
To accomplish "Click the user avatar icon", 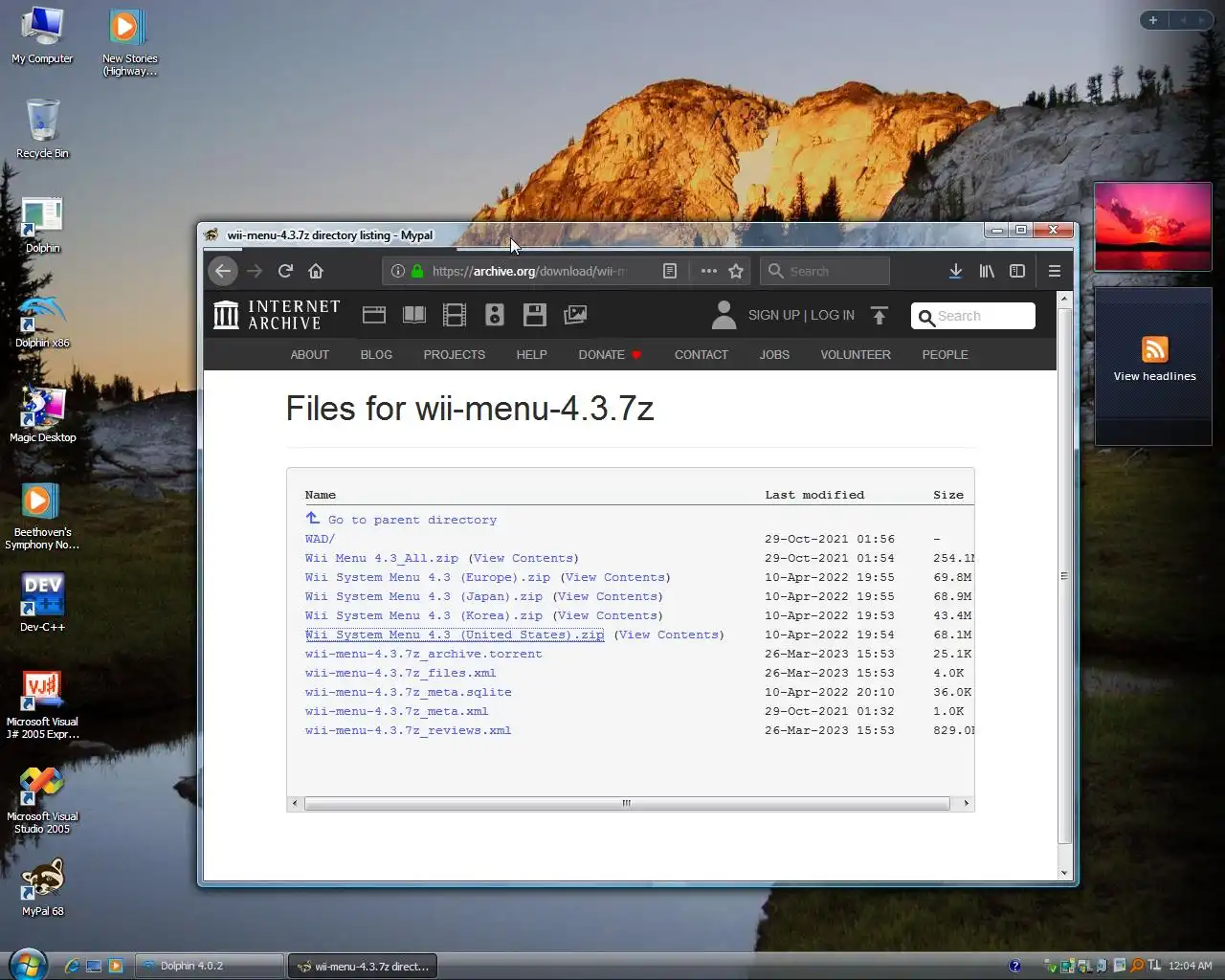I will click(x=724, y=315).
